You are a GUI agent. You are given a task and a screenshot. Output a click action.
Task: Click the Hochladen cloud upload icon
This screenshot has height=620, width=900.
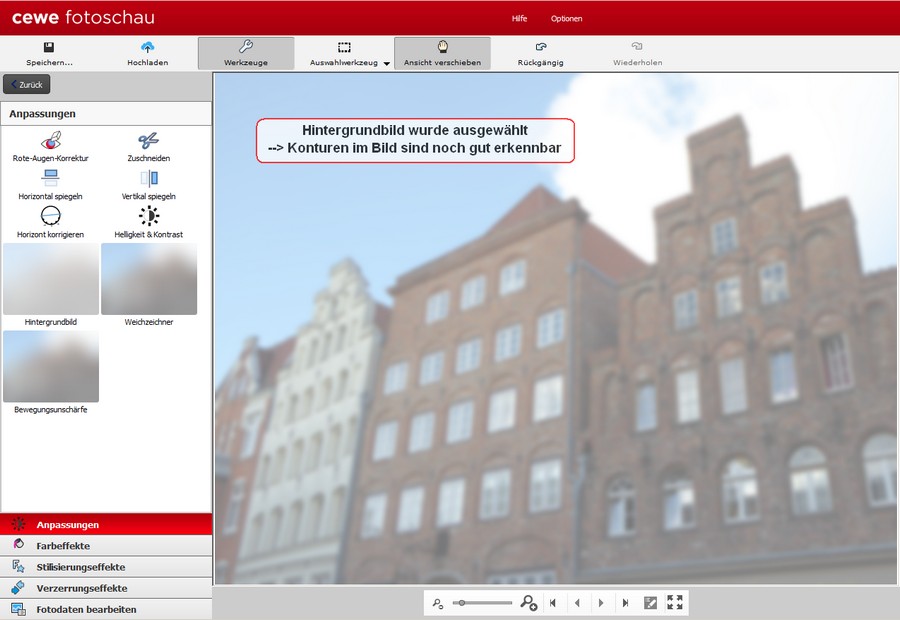click(148, 47)
